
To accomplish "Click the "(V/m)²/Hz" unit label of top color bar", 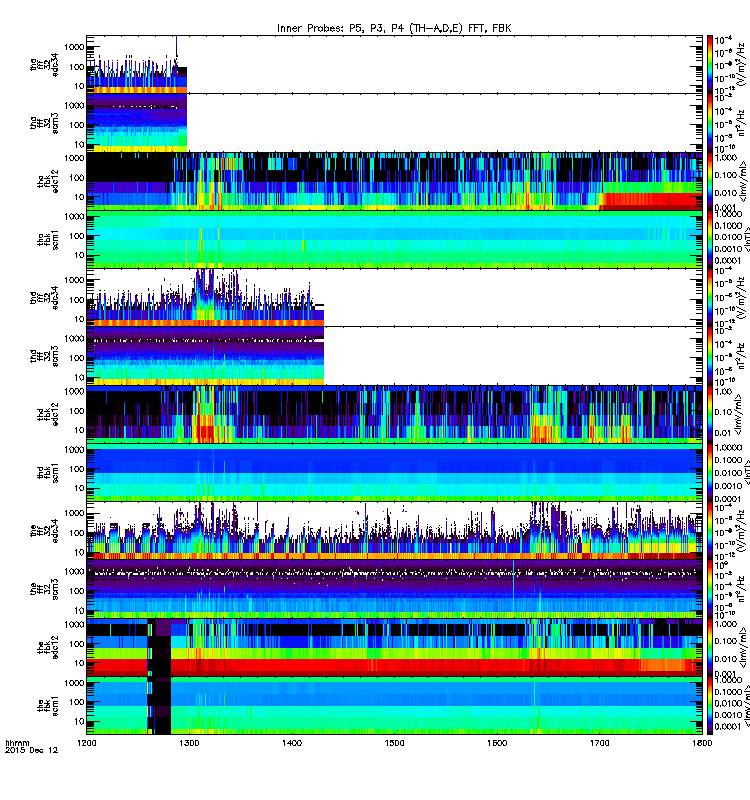I will pyautogui.click(x=740, y=63).
